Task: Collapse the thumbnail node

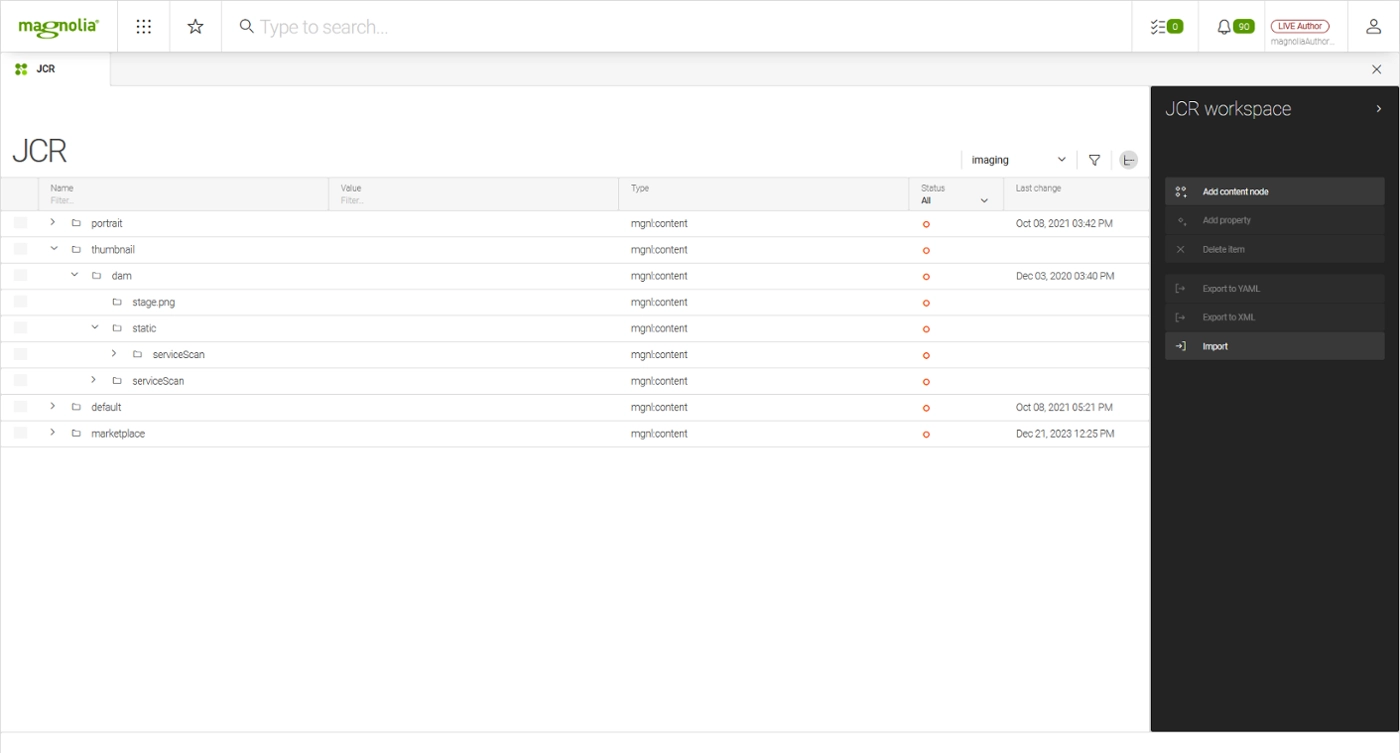Action: [54, 249]
